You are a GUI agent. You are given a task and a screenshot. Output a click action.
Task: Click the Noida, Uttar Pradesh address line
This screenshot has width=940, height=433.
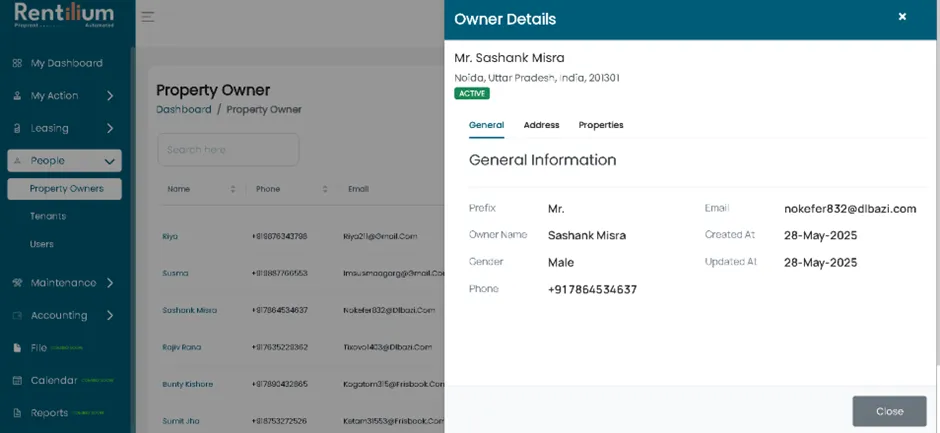click(537, 78)
